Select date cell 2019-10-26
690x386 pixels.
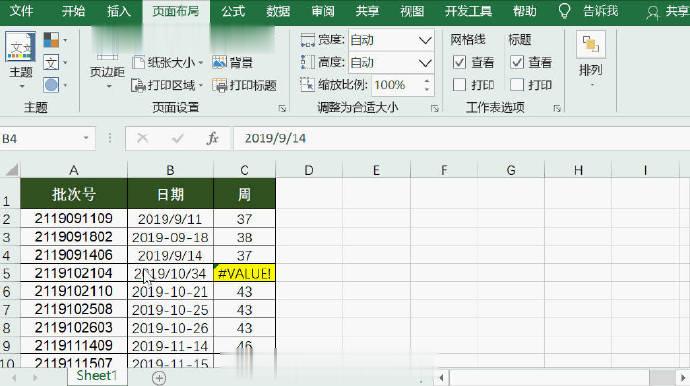pyautogui.click(x=170, y=327)
